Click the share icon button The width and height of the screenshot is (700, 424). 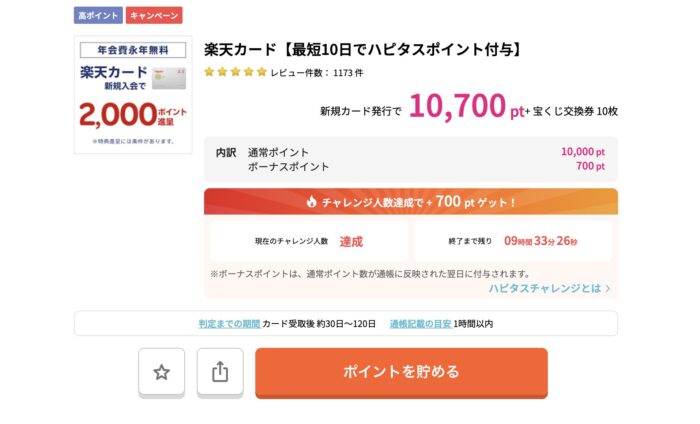(220, 372)
